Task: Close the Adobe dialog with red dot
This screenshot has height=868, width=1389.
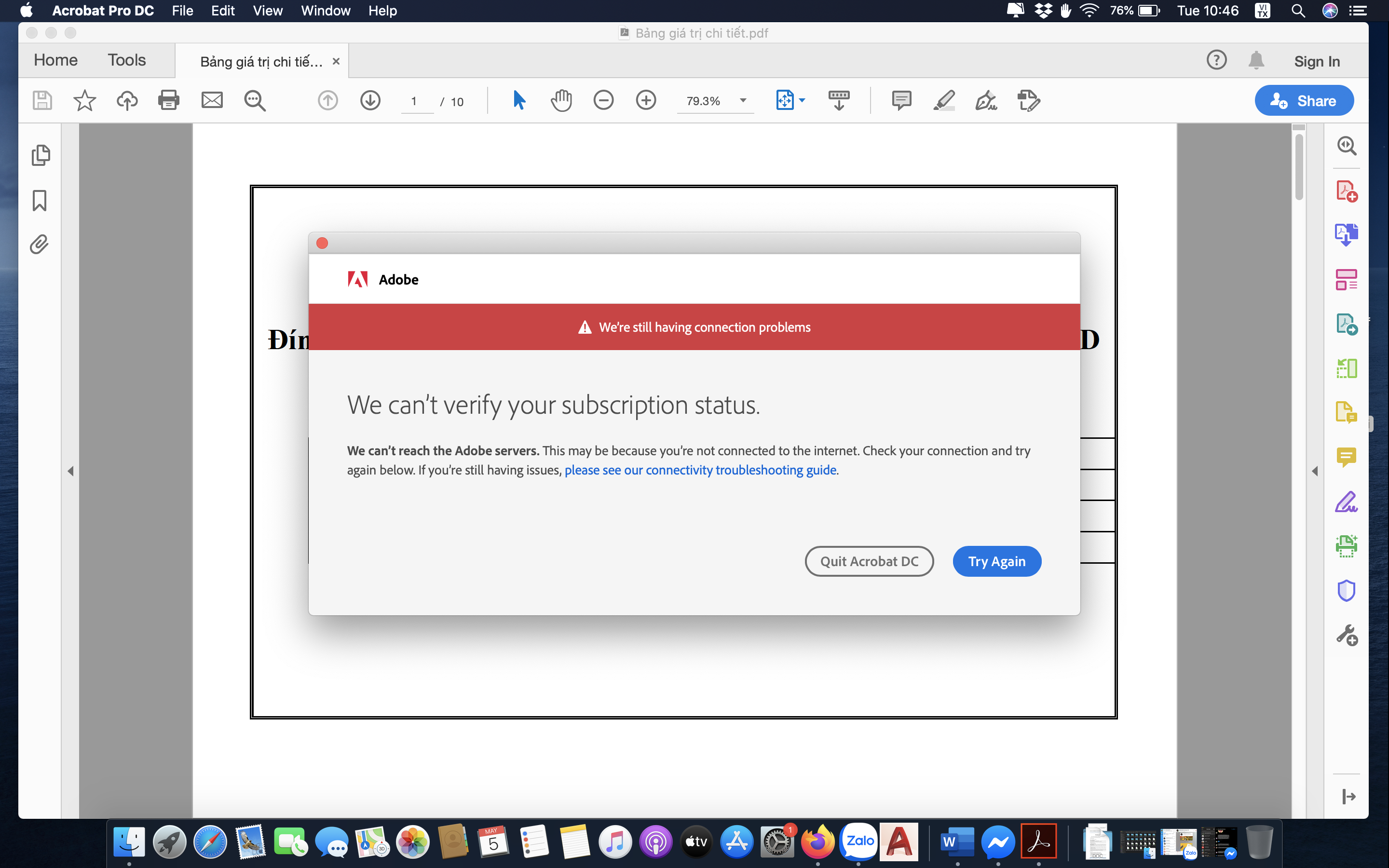Action: [x=322, y=243]
